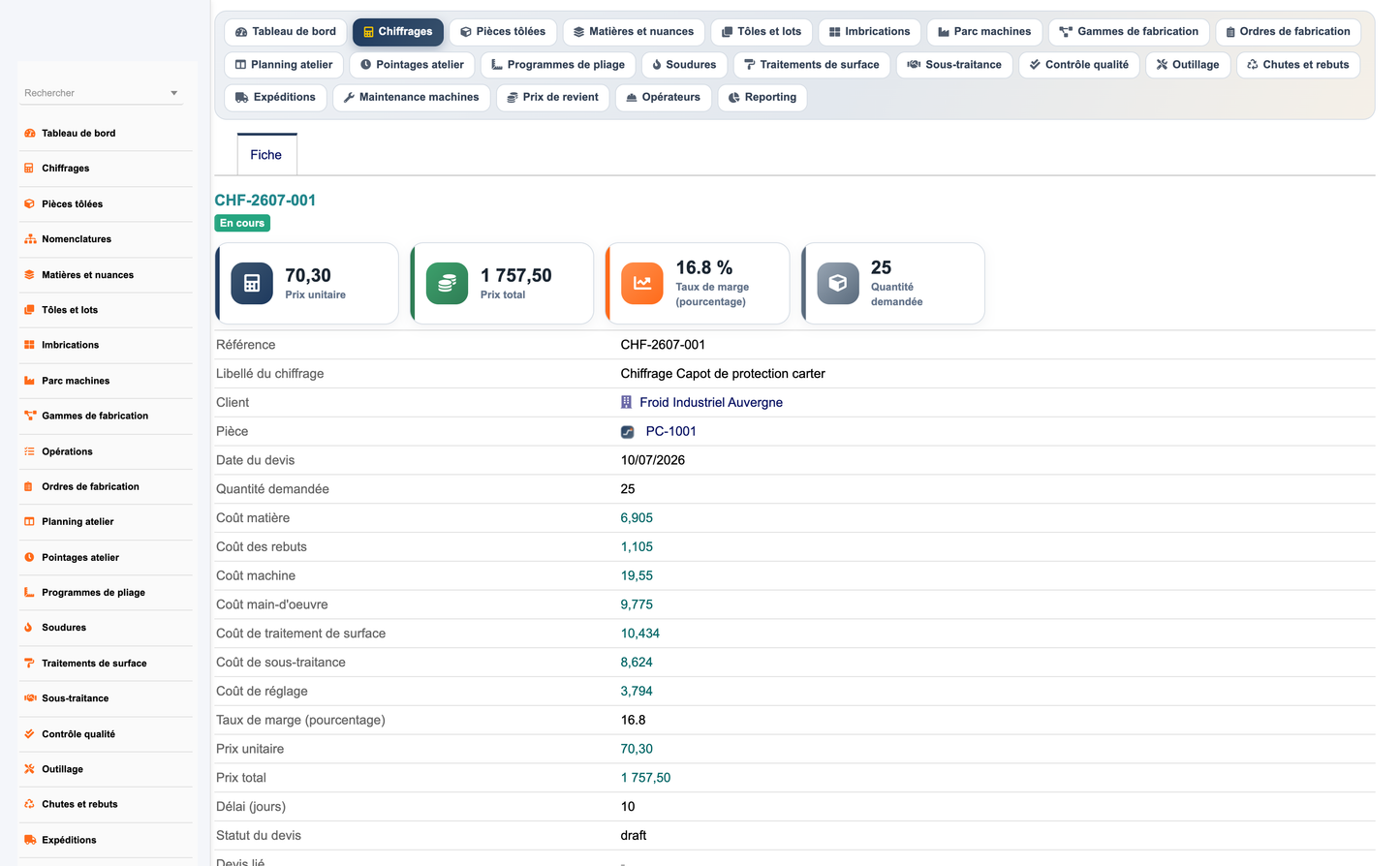The image size is (1400, 866).
Task: Click the Gammes de fabrication sidebar icon
Action: 30,416
